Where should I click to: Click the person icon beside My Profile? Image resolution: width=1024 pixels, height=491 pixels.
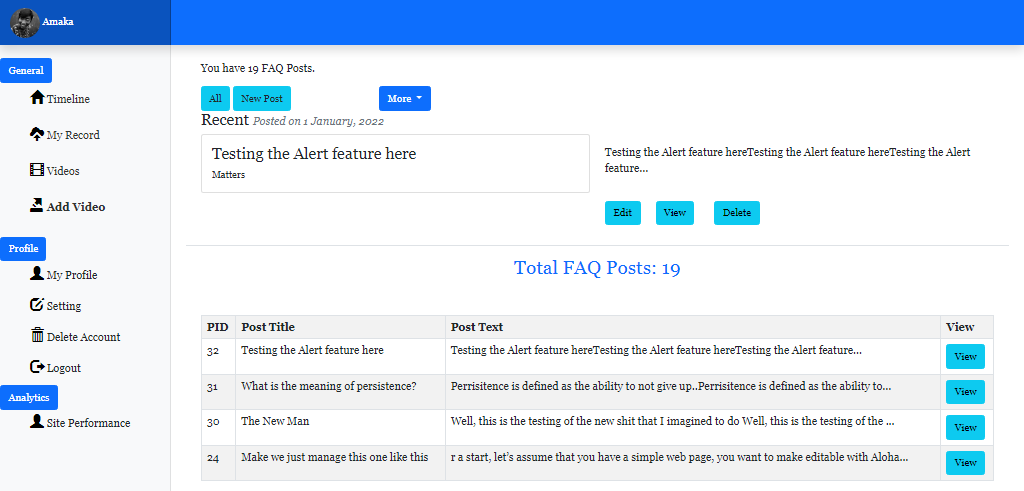37,274
